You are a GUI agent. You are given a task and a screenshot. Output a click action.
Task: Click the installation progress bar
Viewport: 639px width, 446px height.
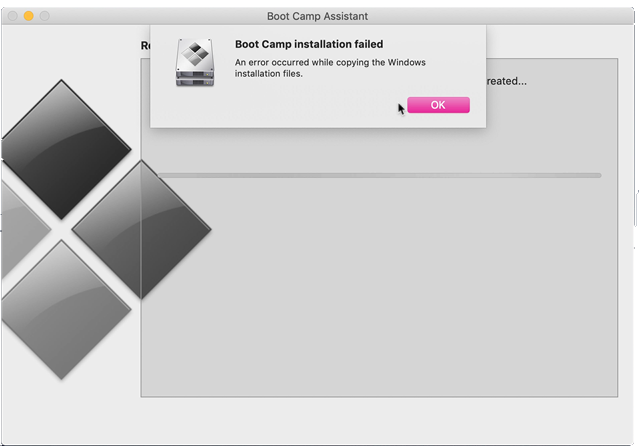click(x=379, y=175)
